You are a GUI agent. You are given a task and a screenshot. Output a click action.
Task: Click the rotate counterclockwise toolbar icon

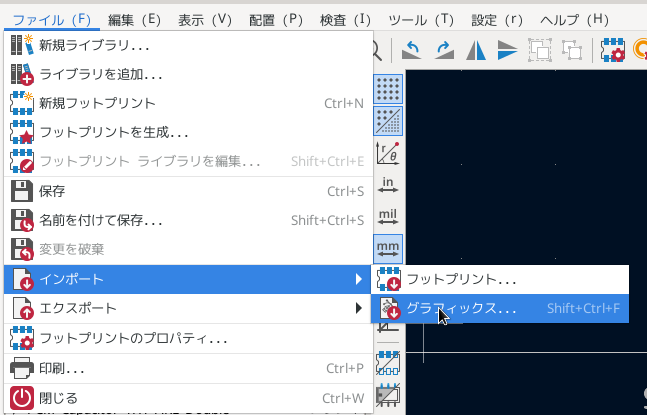[x=411, y=50]
